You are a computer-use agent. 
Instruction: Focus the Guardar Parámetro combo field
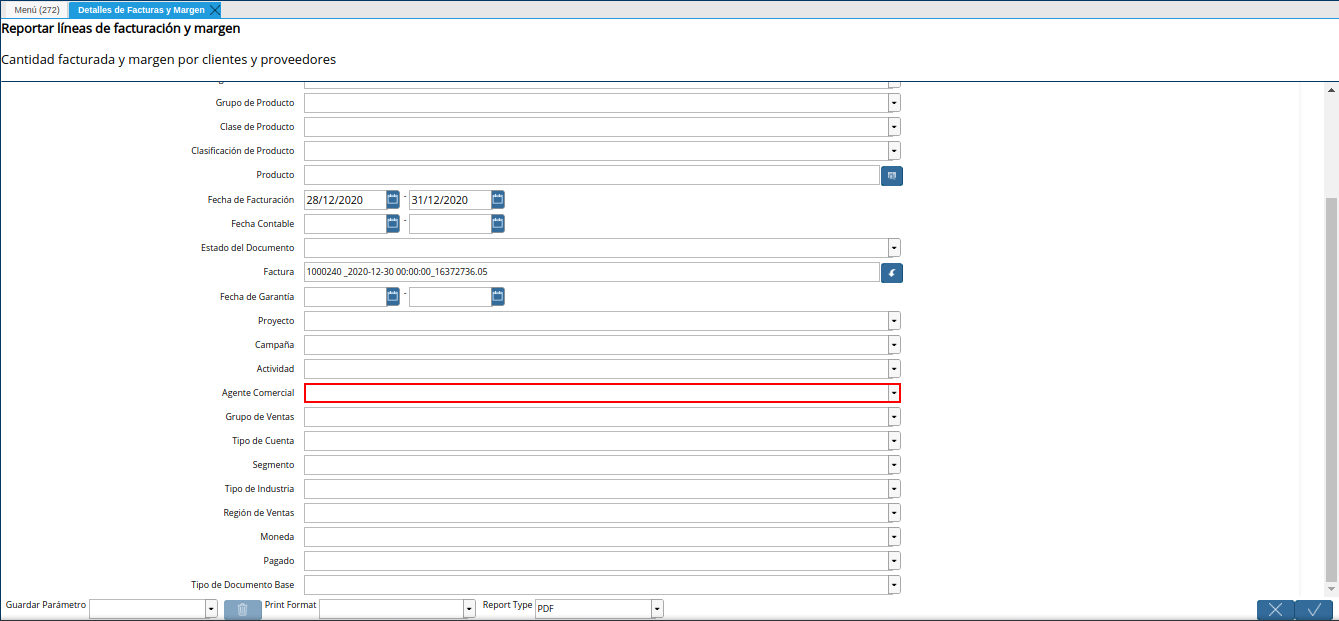[x=147, y=609]
